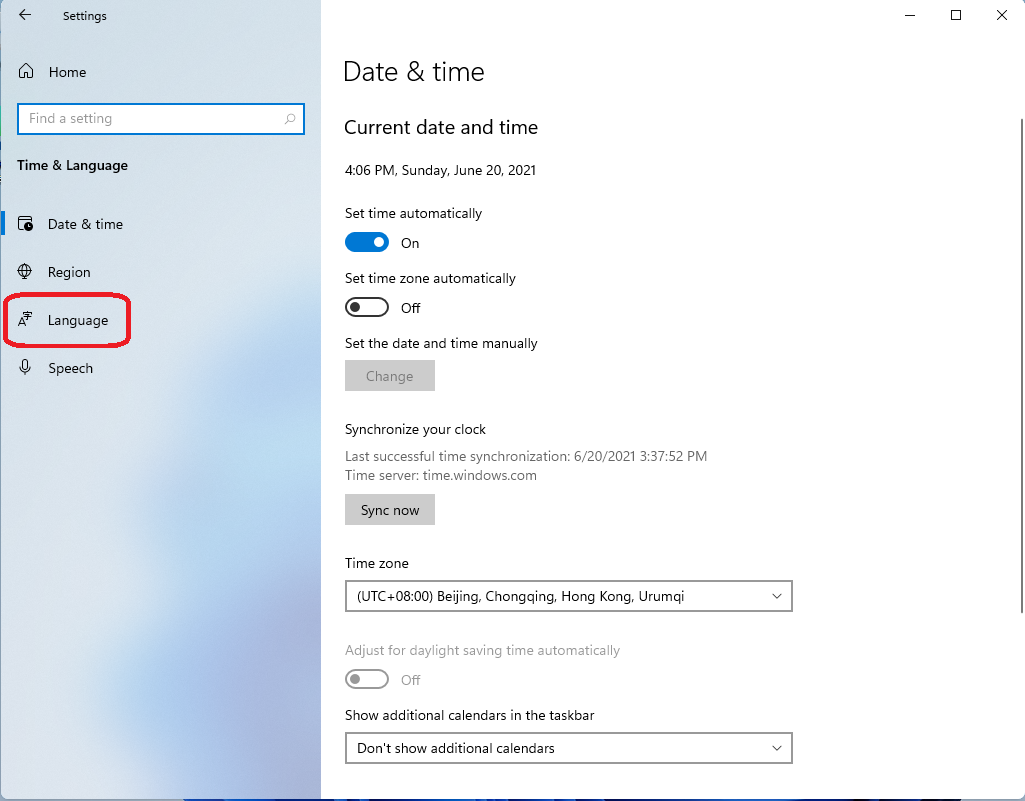Expand the additional calendars dropdown
Viewport: 1025px width, 801px height.
pos(568,748)
